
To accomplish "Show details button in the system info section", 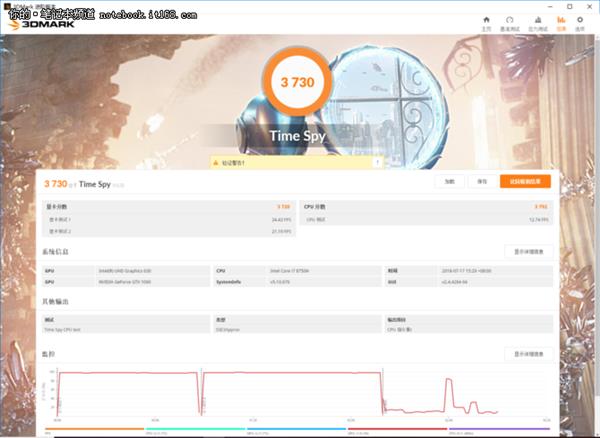I will point(528,252).
